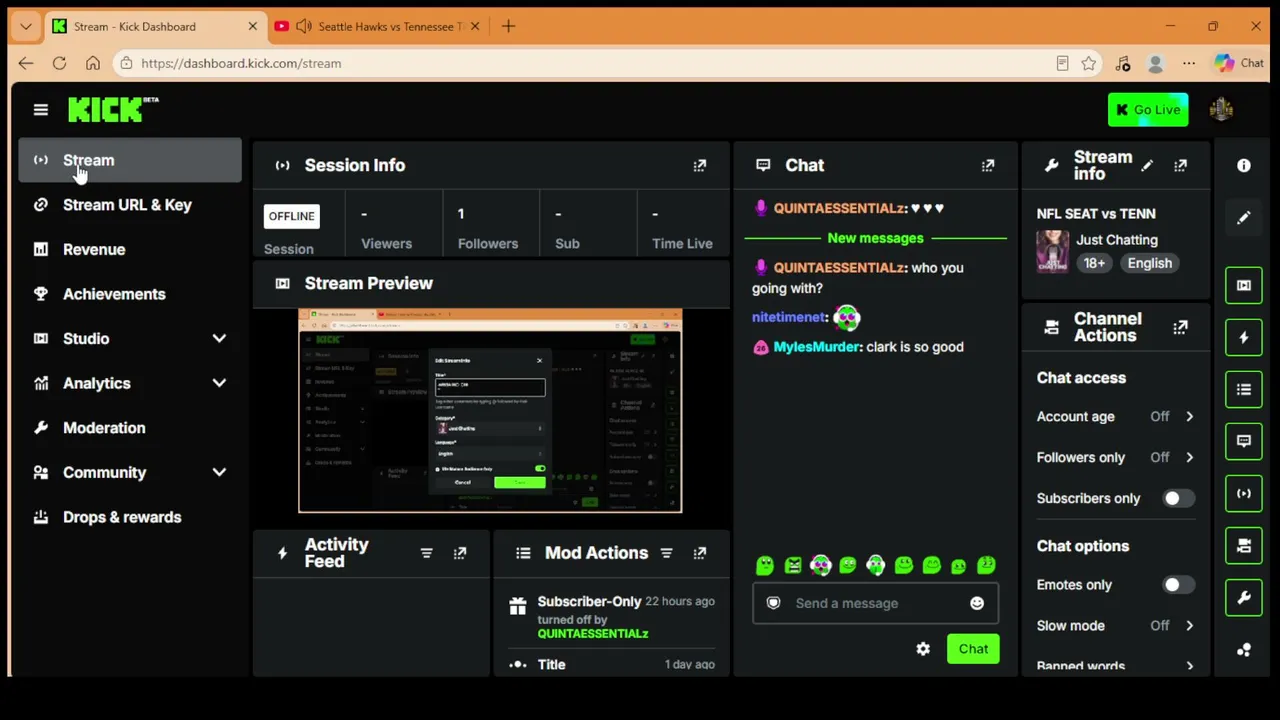Edit Stream info with the pencil icon
This screenshot has height=720, width=1280.
(1147, 165)
